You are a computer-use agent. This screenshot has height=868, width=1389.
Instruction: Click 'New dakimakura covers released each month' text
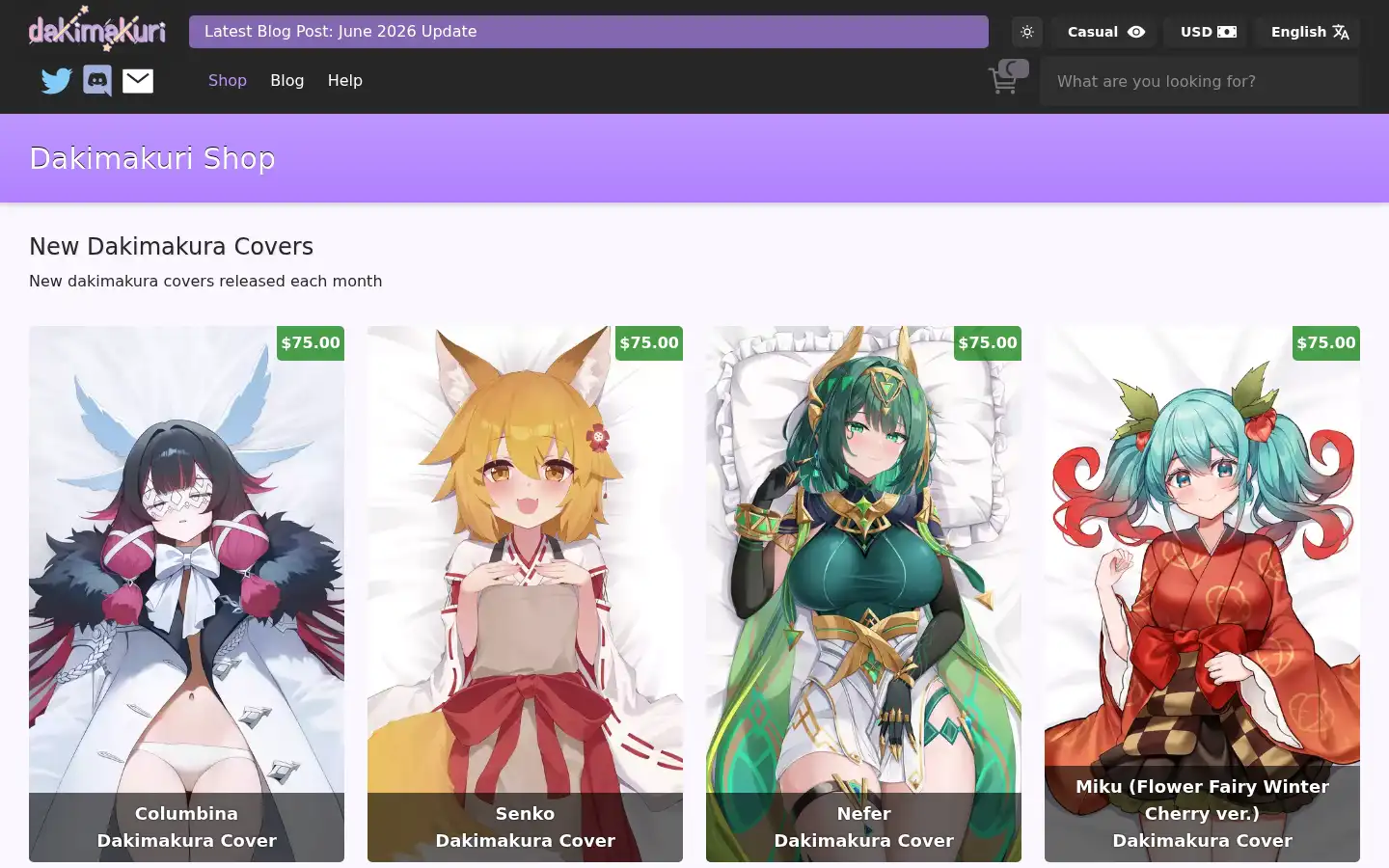pyautogui.click(x=205, y=282)
